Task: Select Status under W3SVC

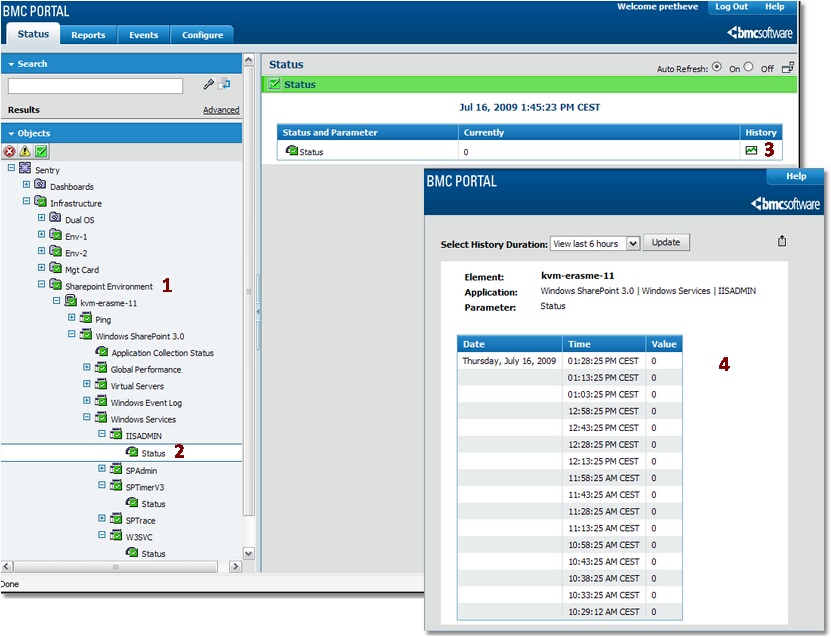Action: pos(153,553)
